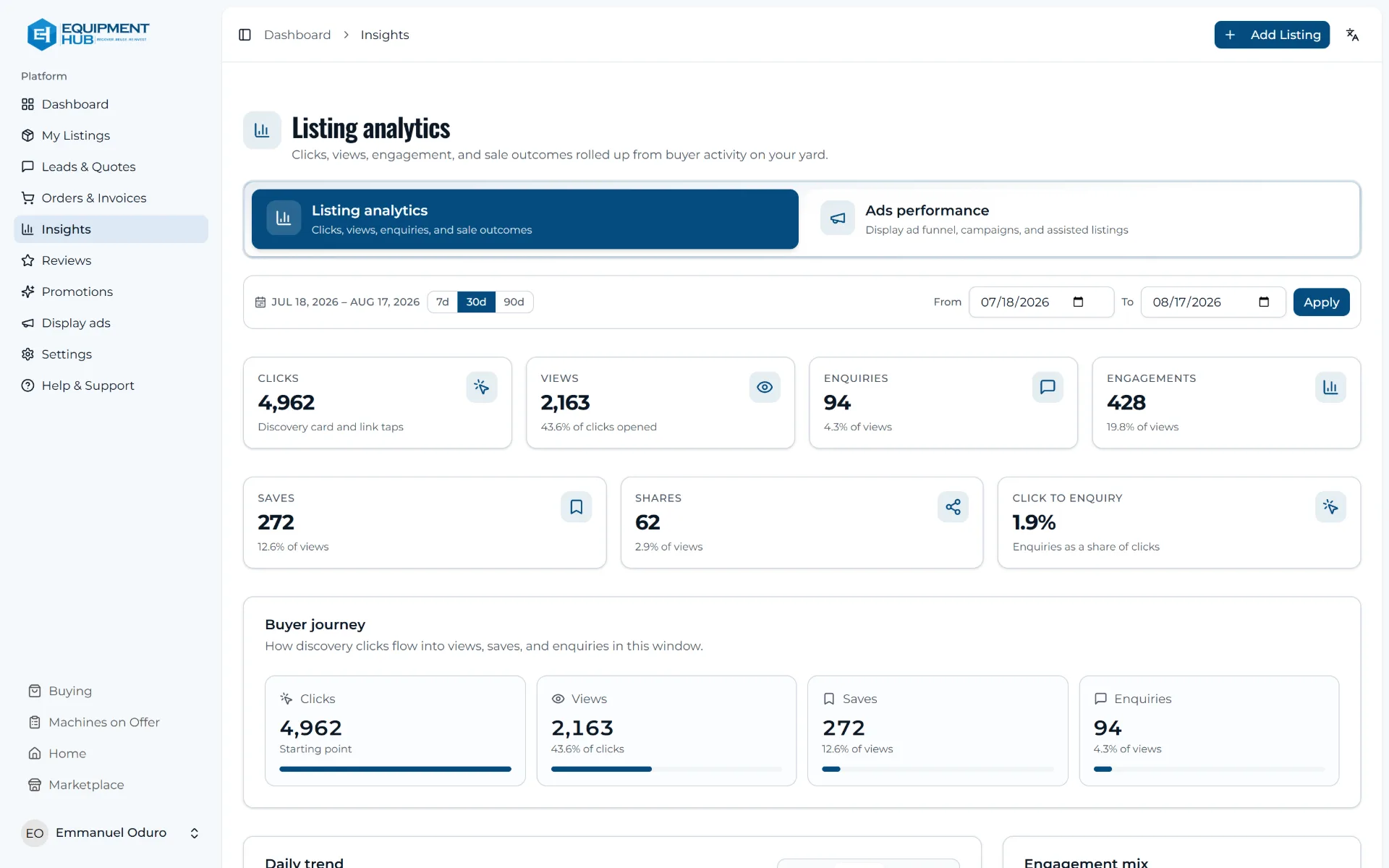The image size is (1389, 868).
Task: Click the Equipment Hub logo
Action: coord(88,34)
